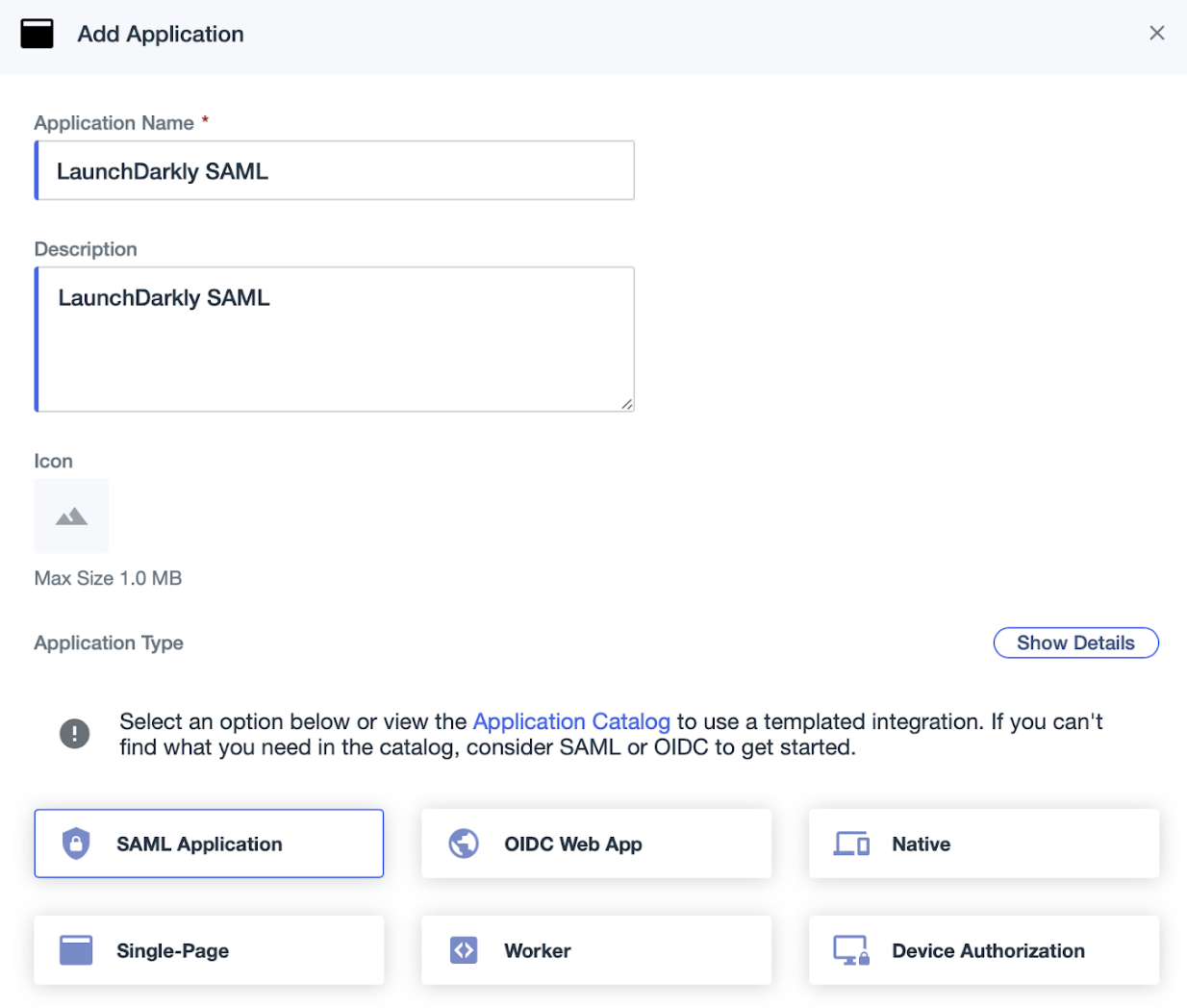Select the Single-Page application type
Screen dimensions: 1187x1008
[x=208, y=949]
